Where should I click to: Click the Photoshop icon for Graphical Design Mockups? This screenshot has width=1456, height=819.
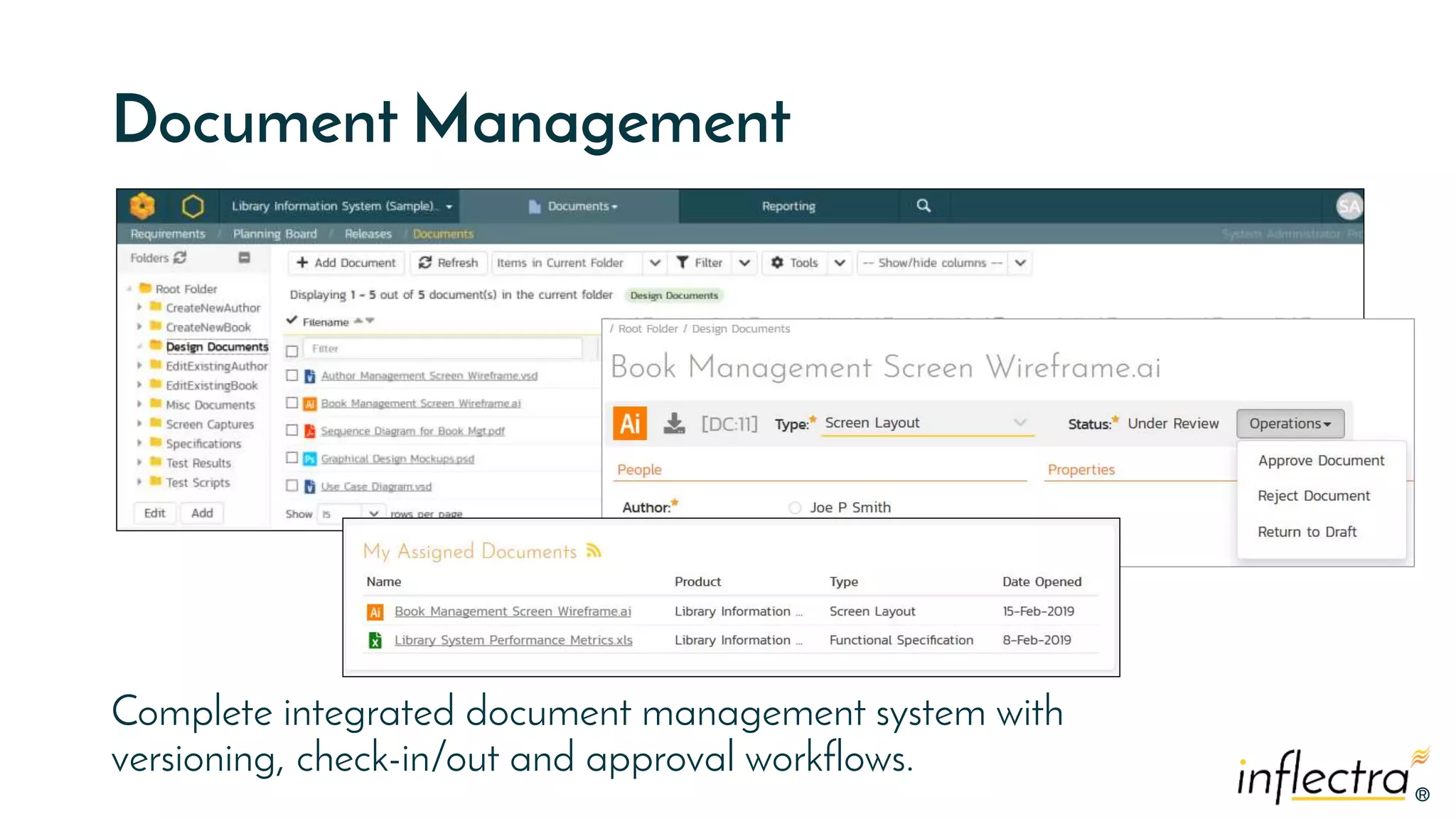point(310,459)
